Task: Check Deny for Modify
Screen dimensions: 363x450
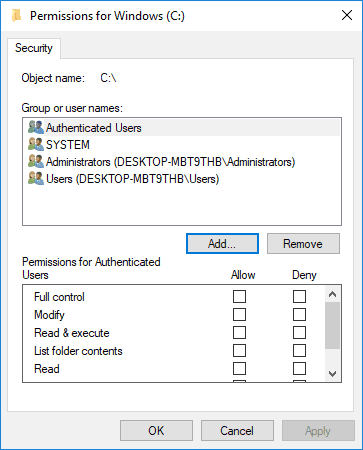Action: [x=299, y=314]
